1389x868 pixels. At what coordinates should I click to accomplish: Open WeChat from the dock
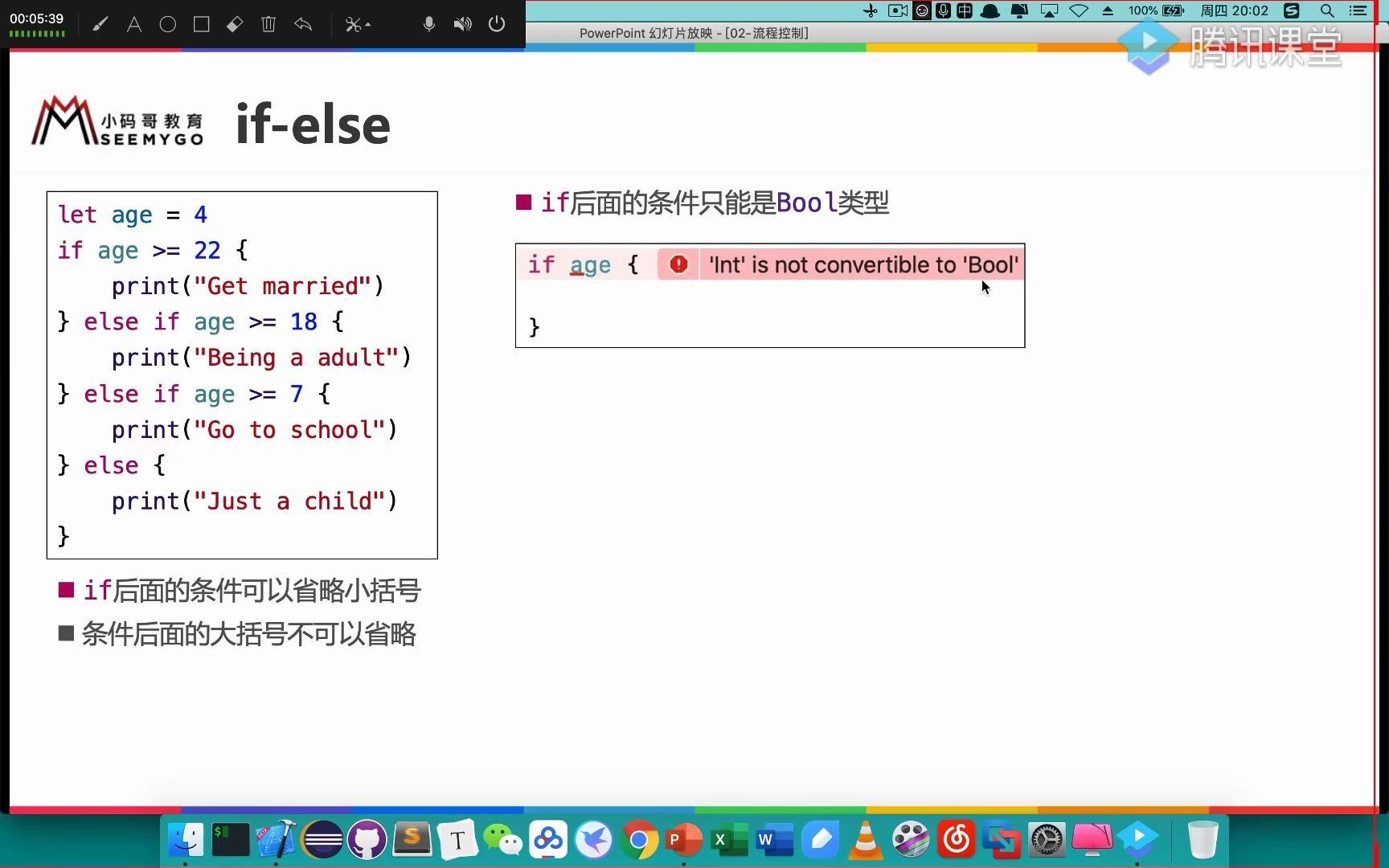coord(502,840)
